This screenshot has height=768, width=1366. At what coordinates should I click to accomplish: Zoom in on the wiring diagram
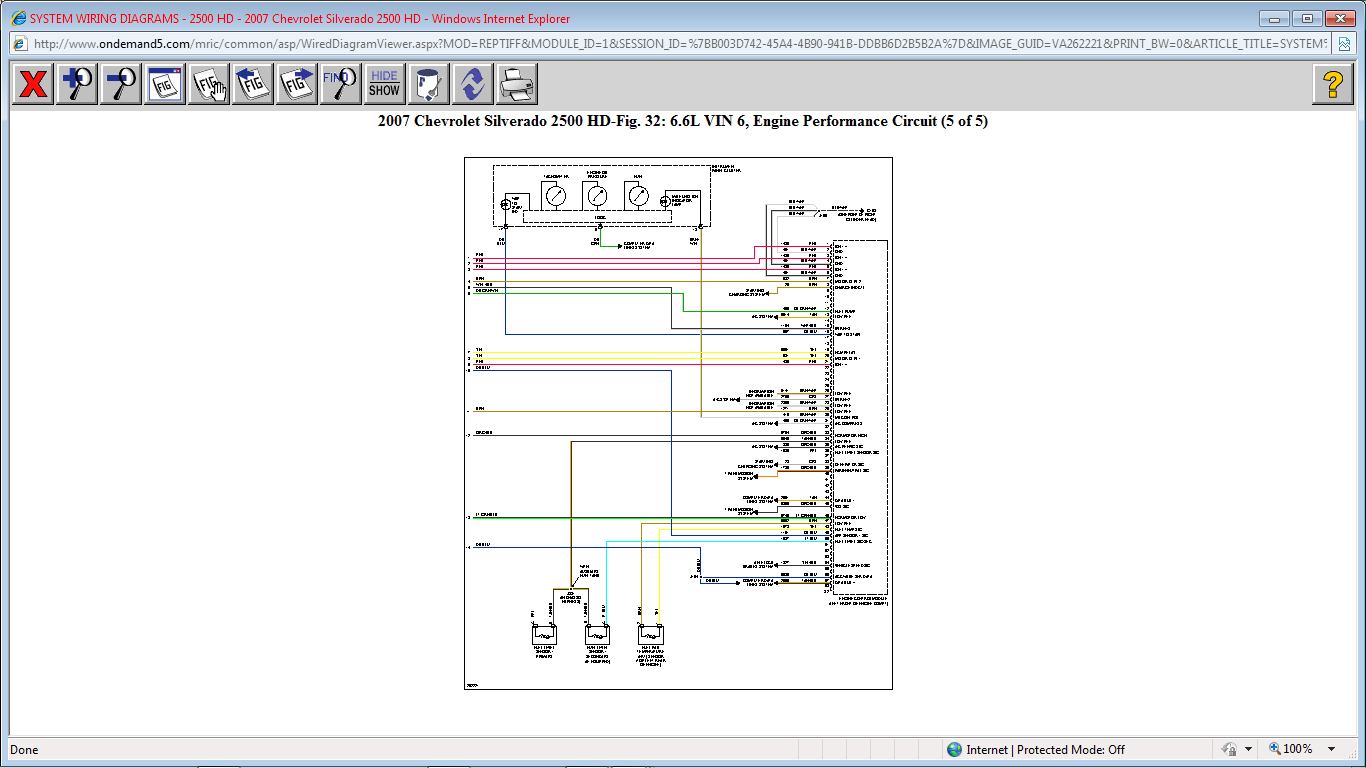(75, 84)
